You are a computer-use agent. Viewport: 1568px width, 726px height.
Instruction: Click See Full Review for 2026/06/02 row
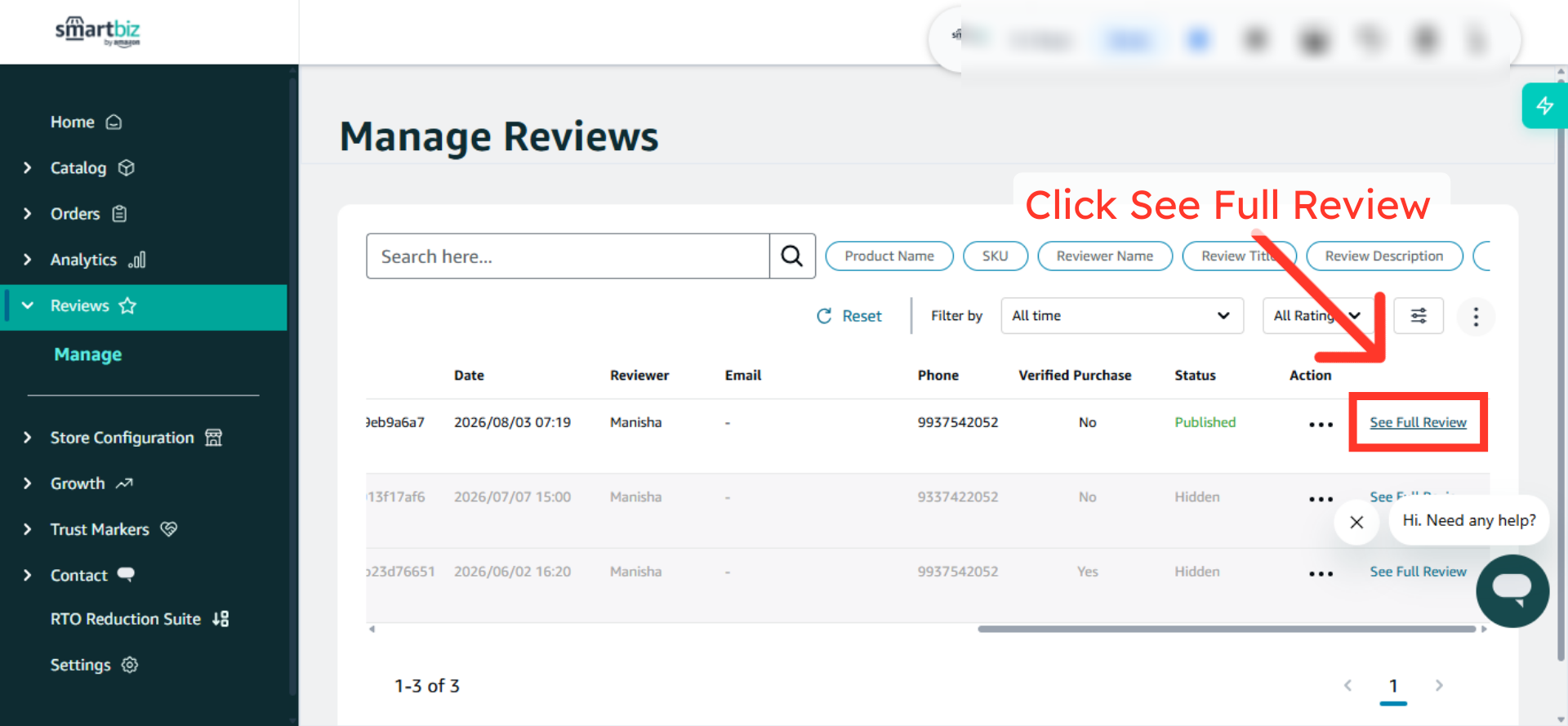click(1418, 572)
